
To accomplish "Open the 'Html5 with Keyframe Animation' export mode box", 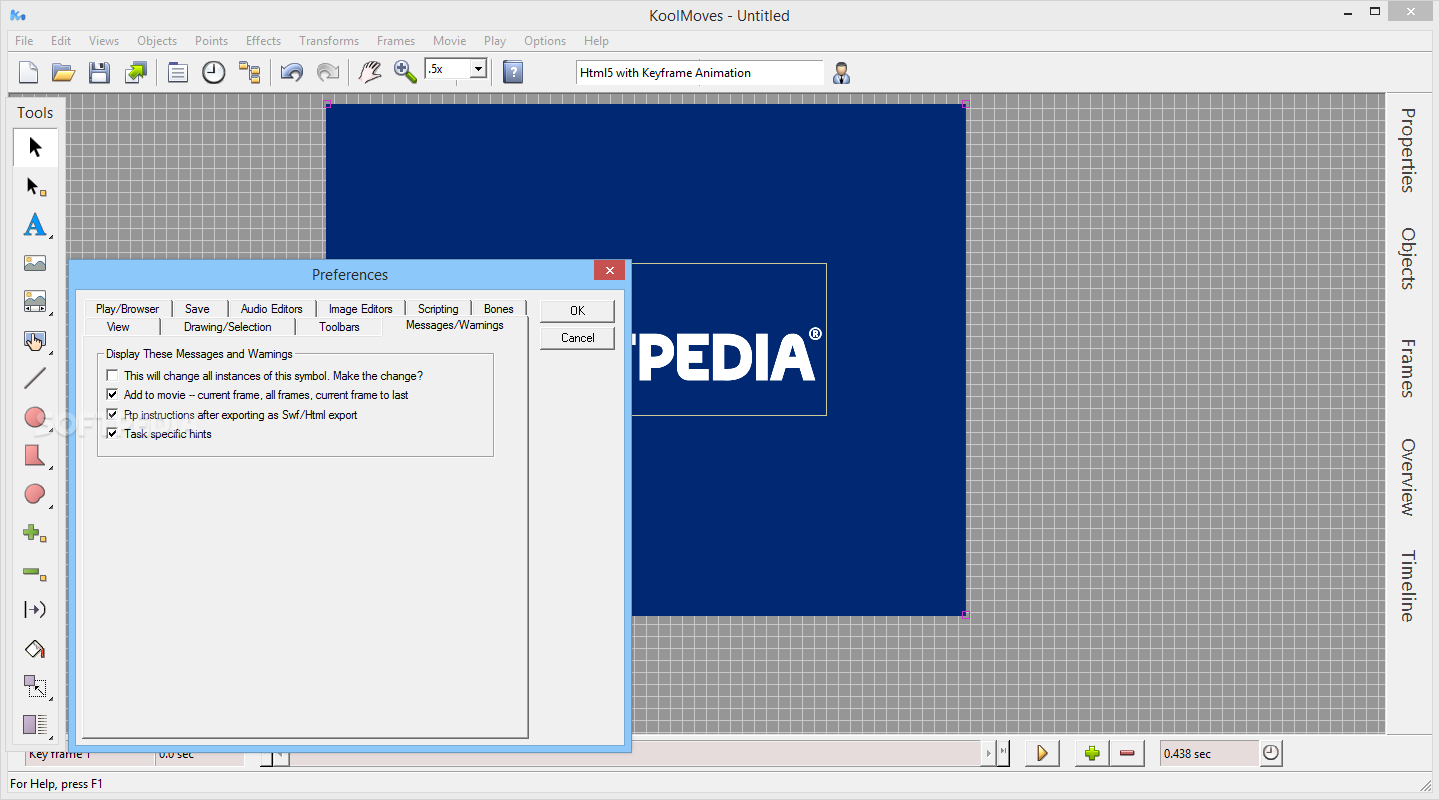I will [x=700, y=73].
